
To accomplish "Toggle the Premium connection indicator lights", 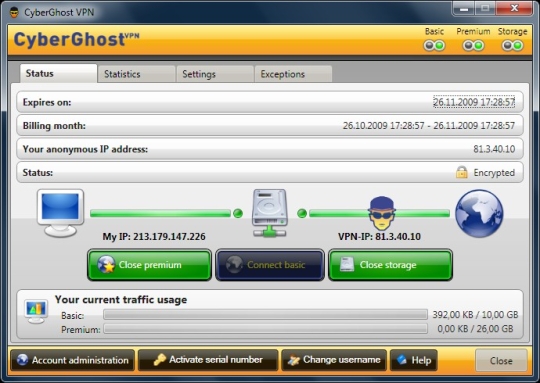I will tap(473, 45).
